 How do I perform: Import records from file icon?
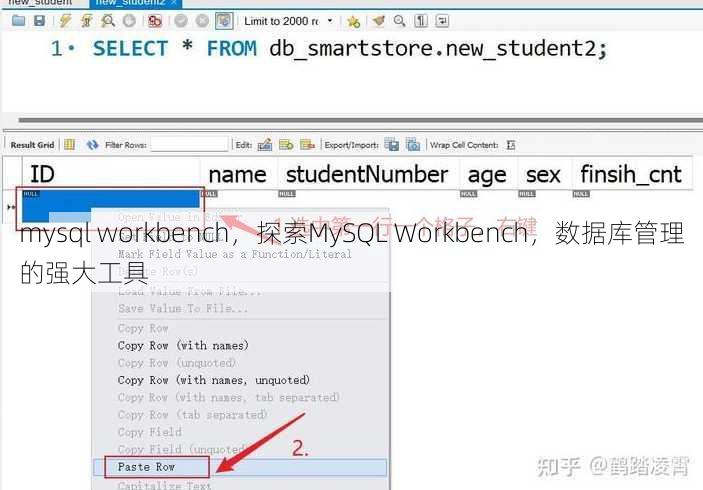[413, 144]
